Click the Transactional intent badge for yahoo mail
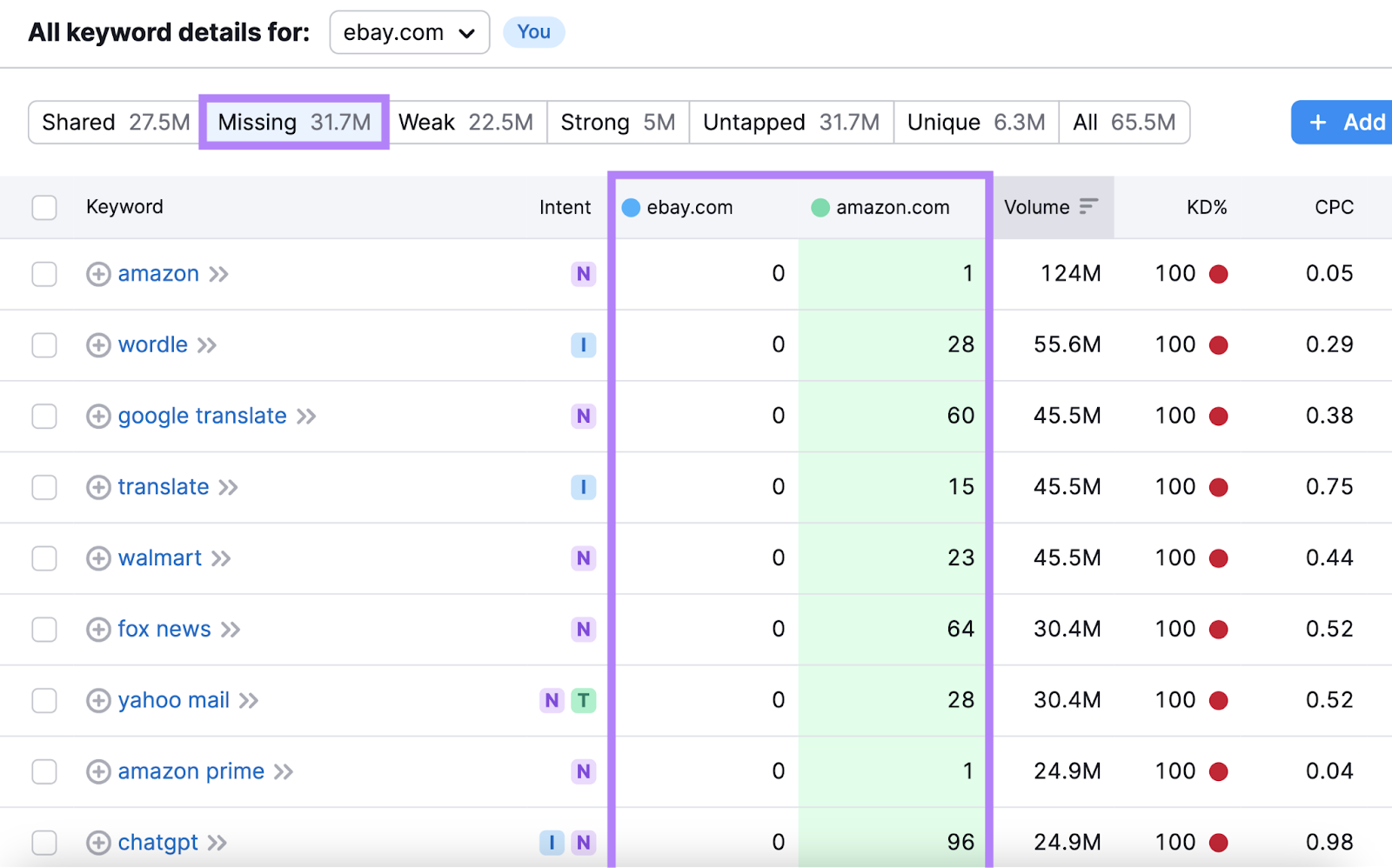This screenshot has width=1392, height=868. click(x=584, y=700)
